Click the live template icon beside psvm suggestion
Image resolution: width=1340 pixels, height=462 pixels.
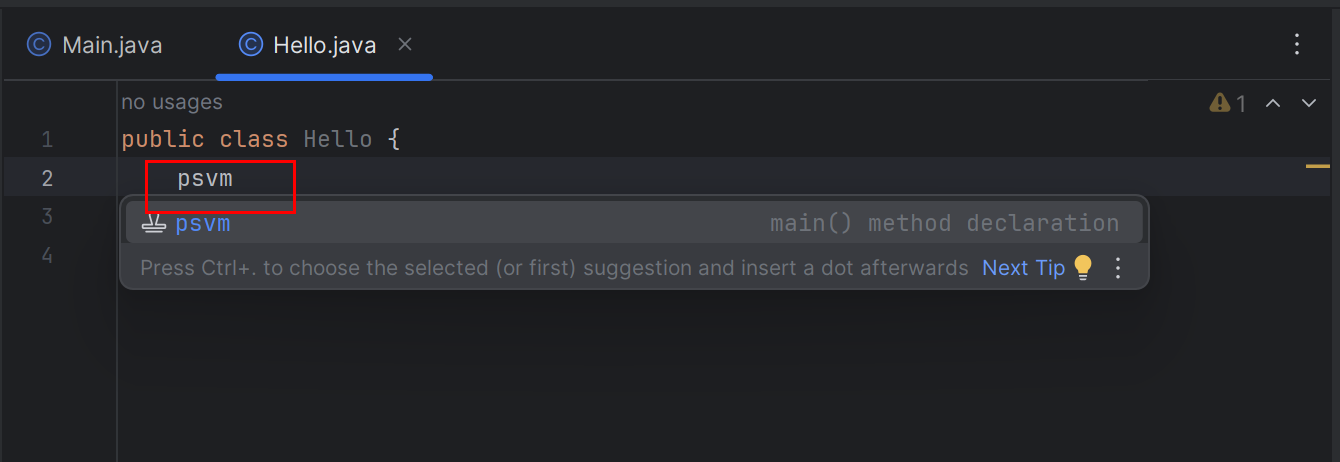153,224
